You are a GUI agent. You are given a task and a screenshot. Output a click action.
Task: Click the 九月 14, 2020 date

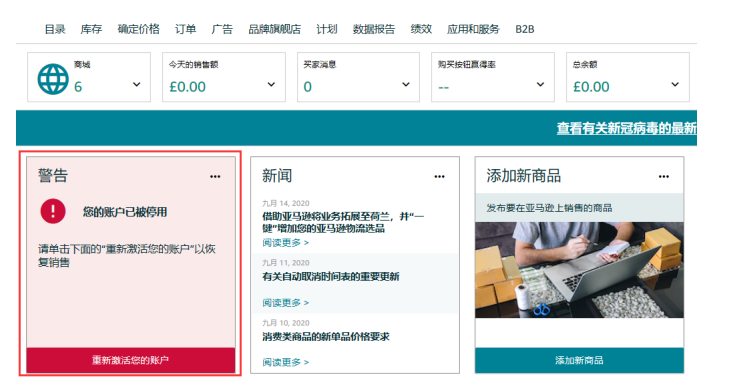(x=286, y=203)
